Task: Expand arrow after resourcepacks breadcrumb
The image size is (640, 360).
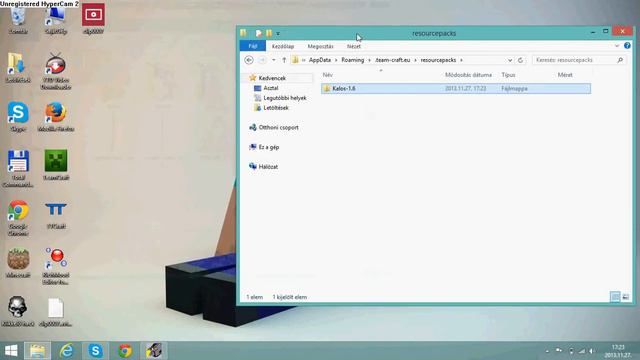Action: (x=461, y=60)
